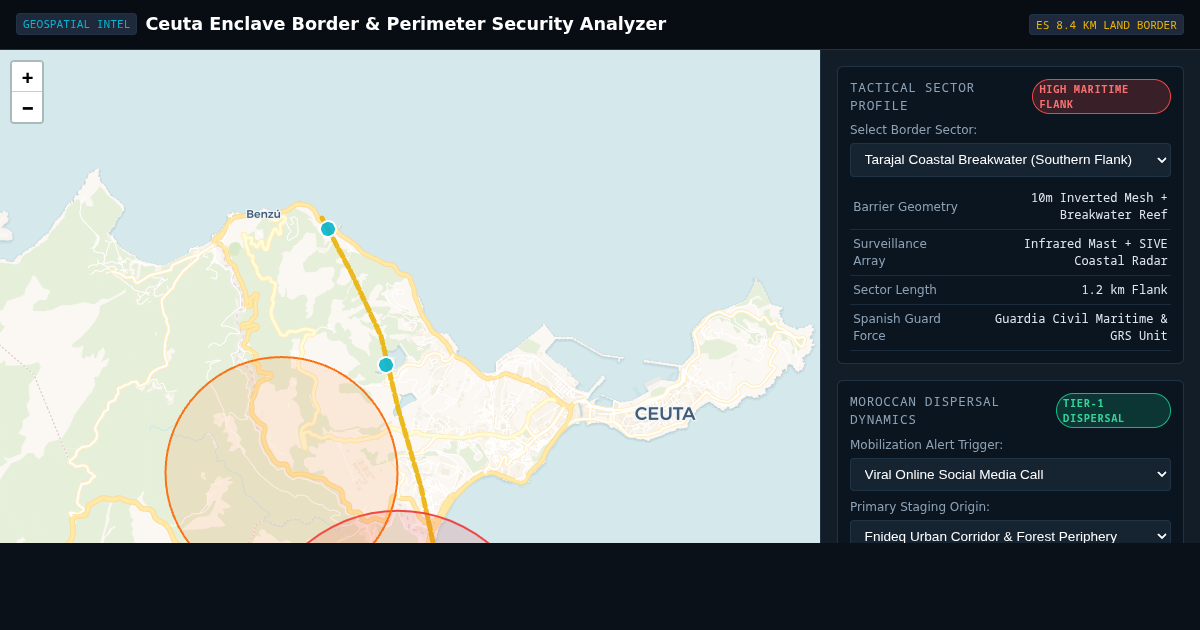This screenshot has height=630, width=1200.
Task: Click Guardia Civil Maritime & GRS Unit value
Action: [x=1081, y=327]
